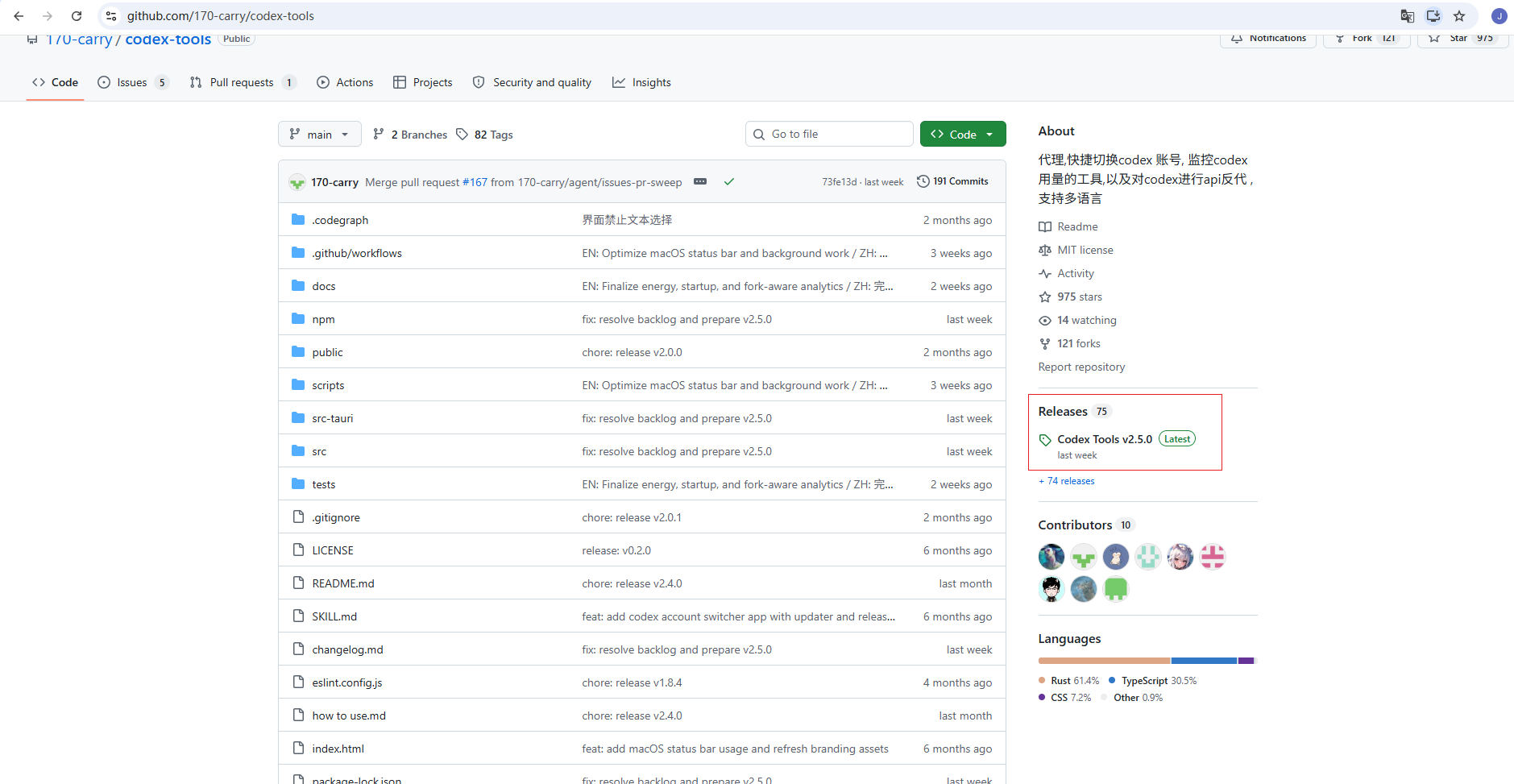Viewport: 1514px width, 784px height.
Task: Click the tag icon beside Codex Tools v2.5.0
Action: point(1045,440)
